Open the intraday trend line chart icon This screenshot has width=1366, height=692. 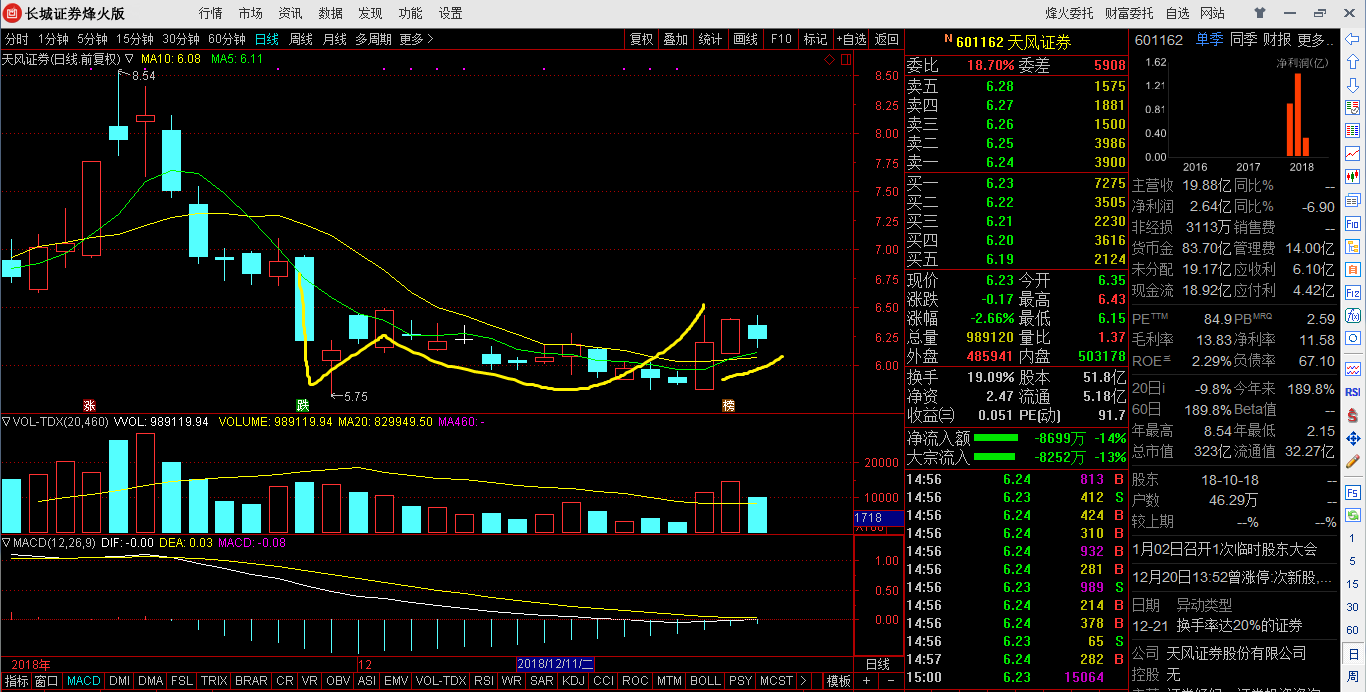coord(1353,153)
